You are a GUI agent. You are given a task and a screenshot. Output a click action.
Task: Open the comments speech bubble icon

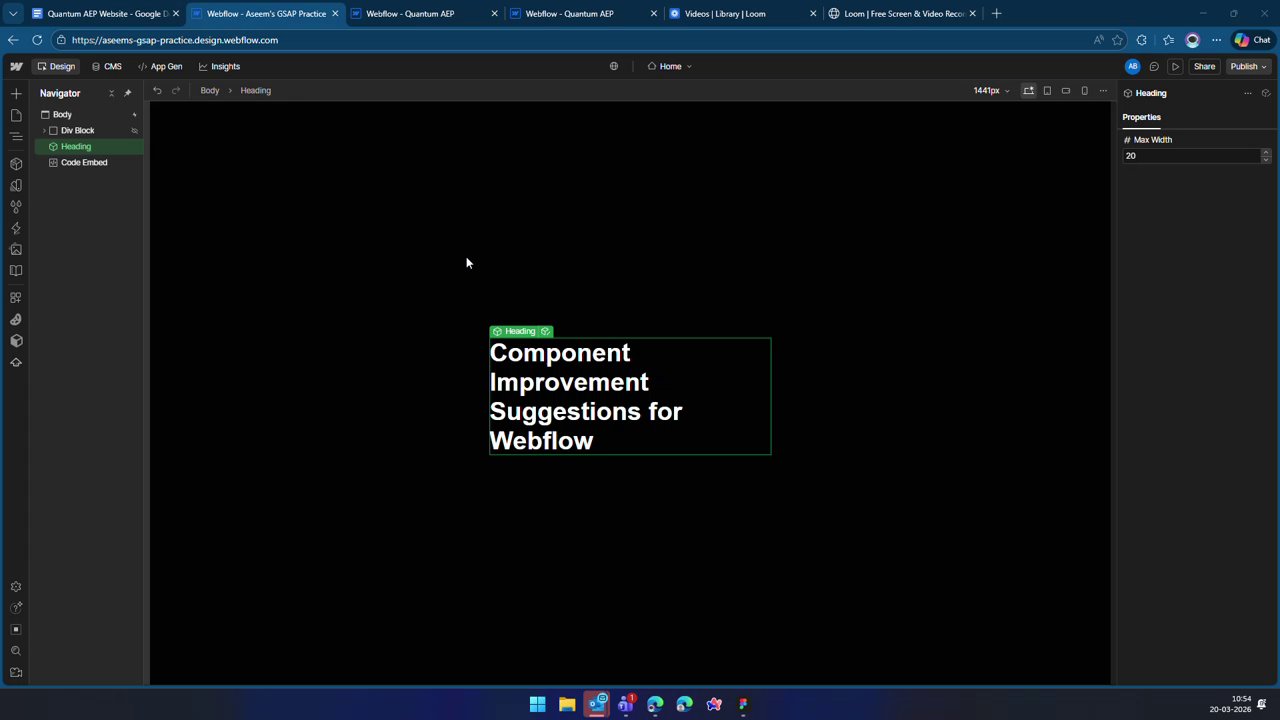click(x=1154, y=66)
